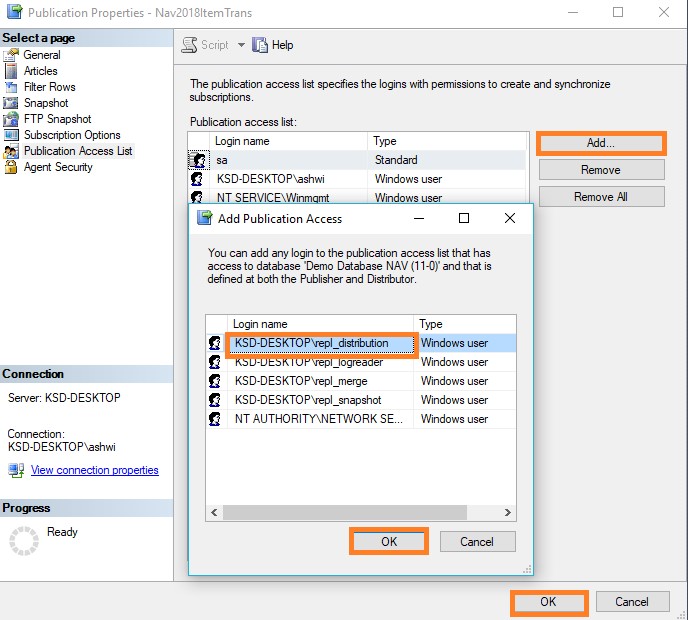The height and width of the screenshot is (620, 688).
Task: Go to the Filter Rows page
Action: (49, 87)
